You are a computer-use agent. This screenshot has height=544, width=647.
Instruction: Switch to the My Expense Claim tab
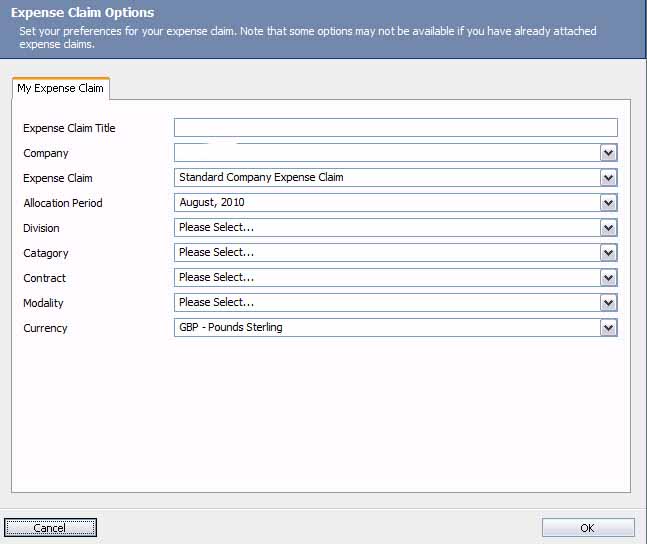[x=60, y=88]
